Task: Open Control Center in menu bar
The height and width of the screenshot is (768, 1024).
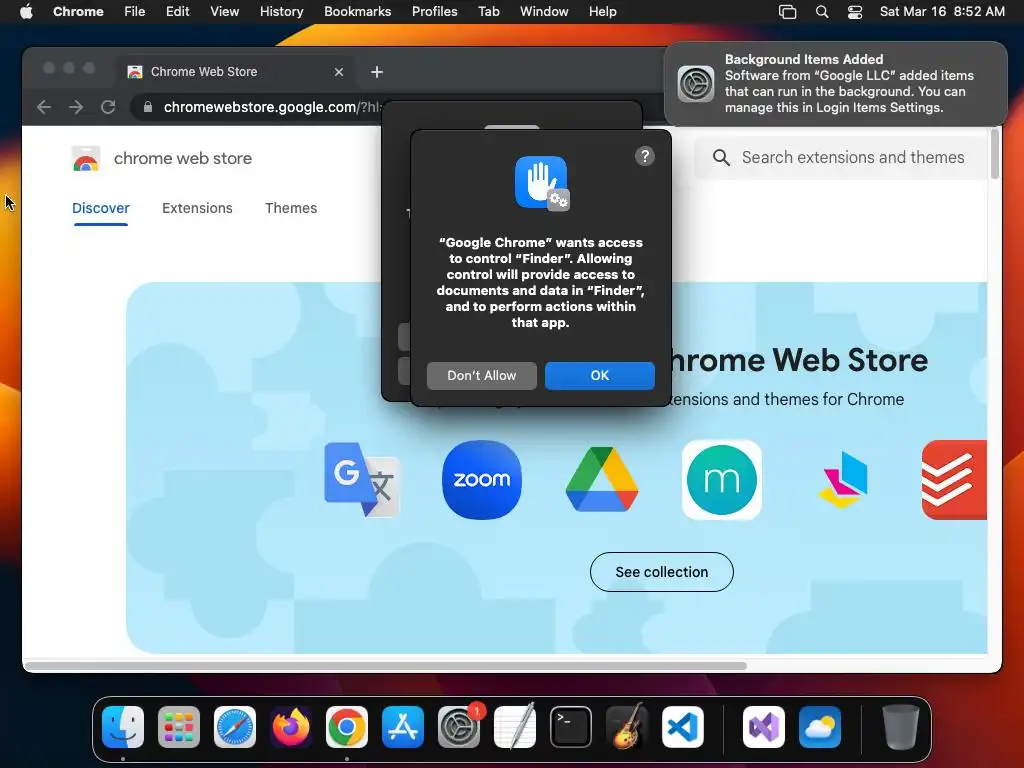Action: (x=855, y=12)
